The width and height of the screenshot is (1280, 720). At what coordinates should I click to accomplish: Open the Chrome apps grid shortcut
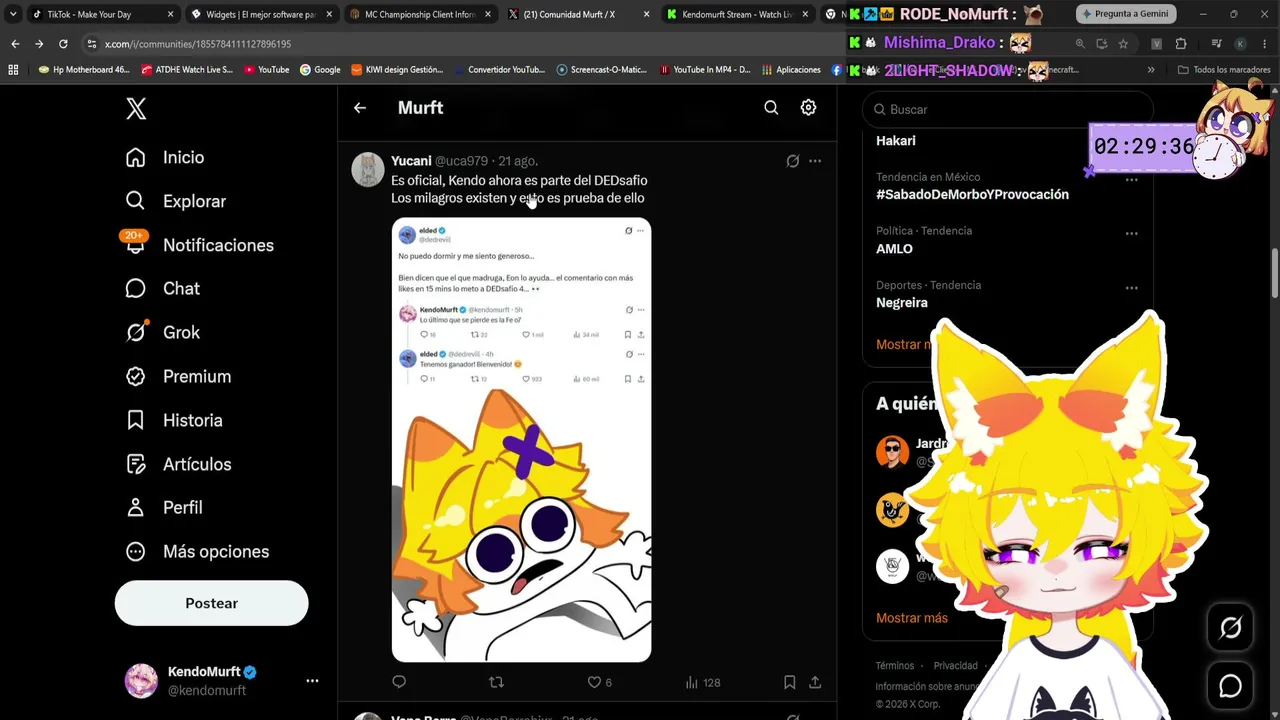click(x=13, y=70)
